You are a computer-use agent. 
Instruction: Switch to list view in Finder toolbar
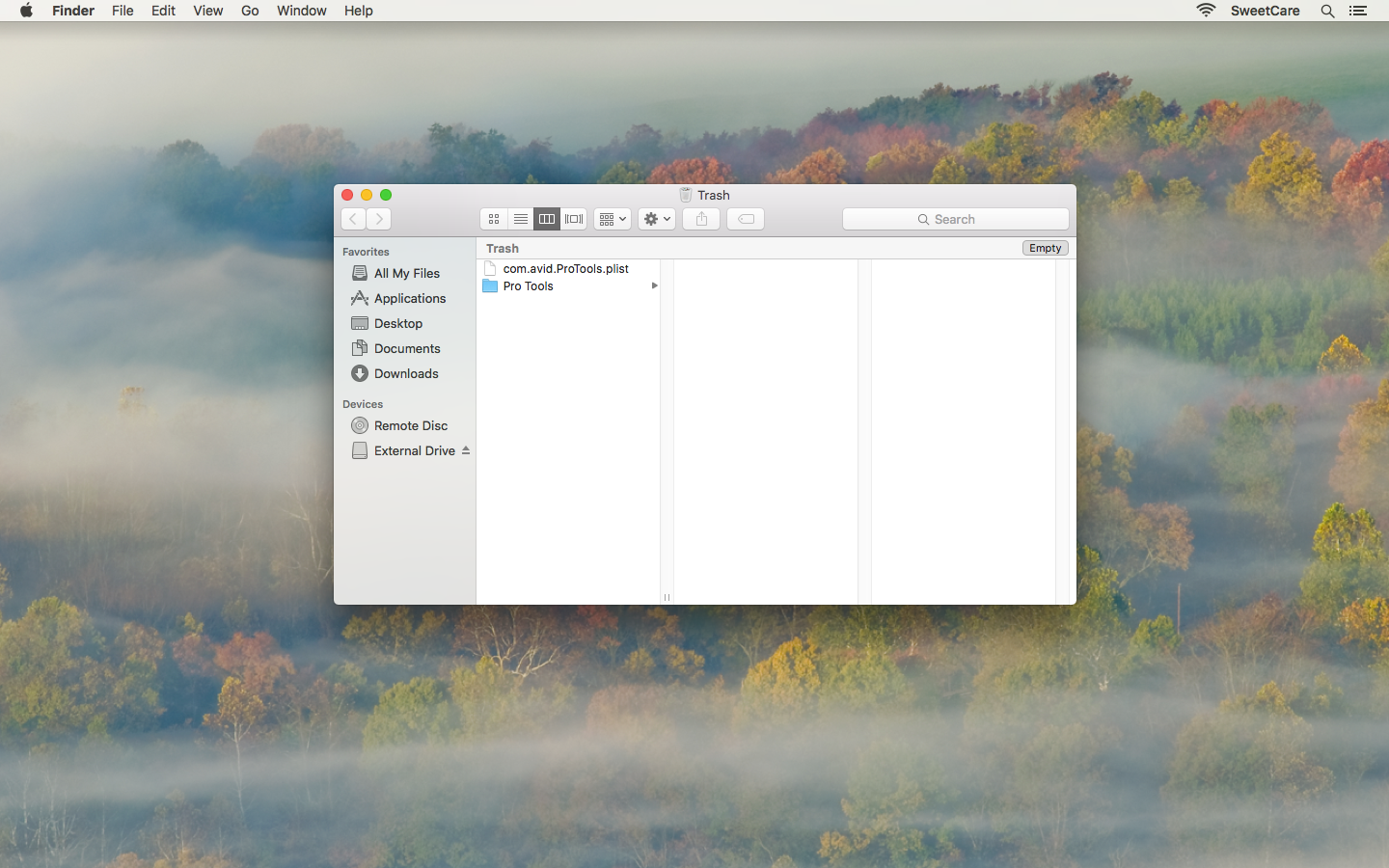pos(521,219)
